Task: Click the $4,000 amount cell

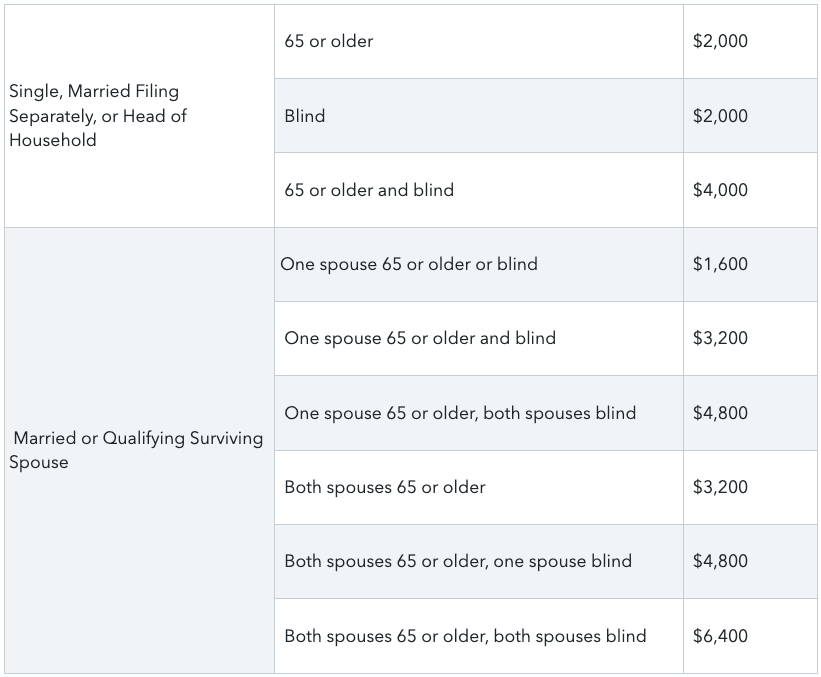Action: pyautogui.click(x=720, y=190)
